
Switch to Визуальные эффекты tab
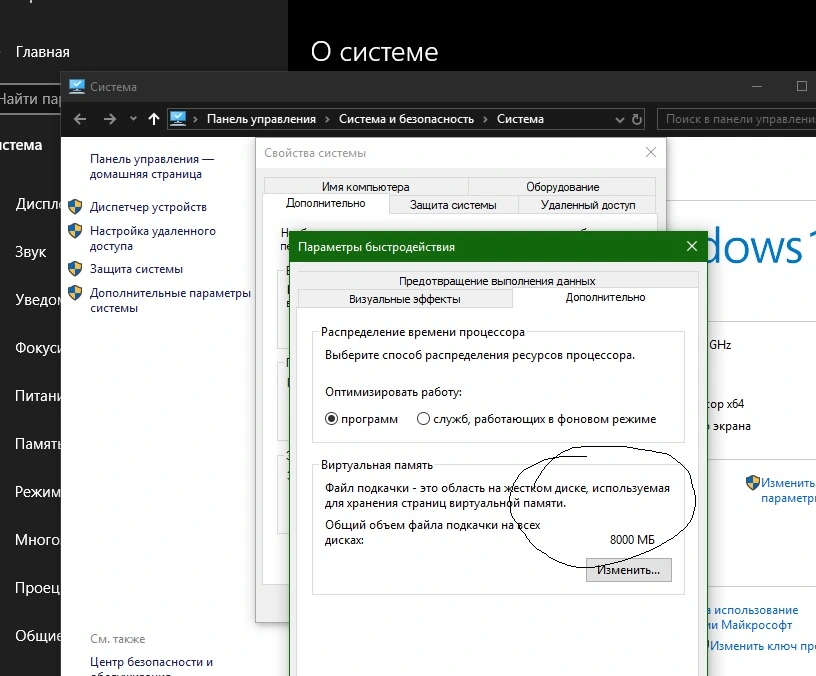coord(405,299)
